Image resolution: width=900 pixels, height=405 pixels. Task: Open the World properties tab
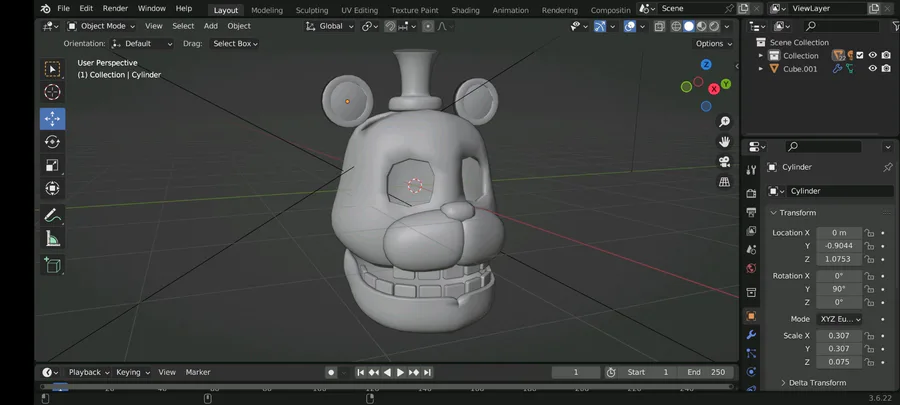pos(751,268)
